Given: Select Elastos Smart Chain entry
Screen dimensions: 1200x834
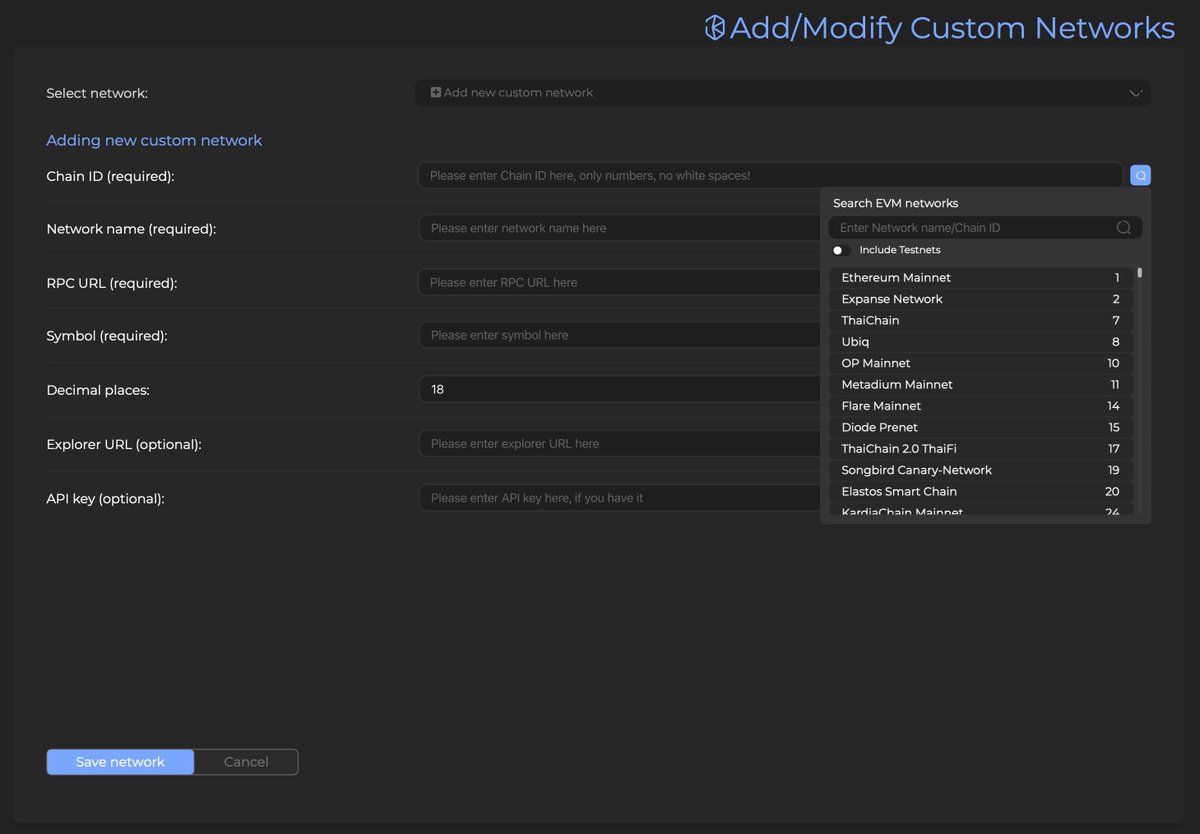Looking at the screenshot, I should pyautogui.click(x=981, y=491).
